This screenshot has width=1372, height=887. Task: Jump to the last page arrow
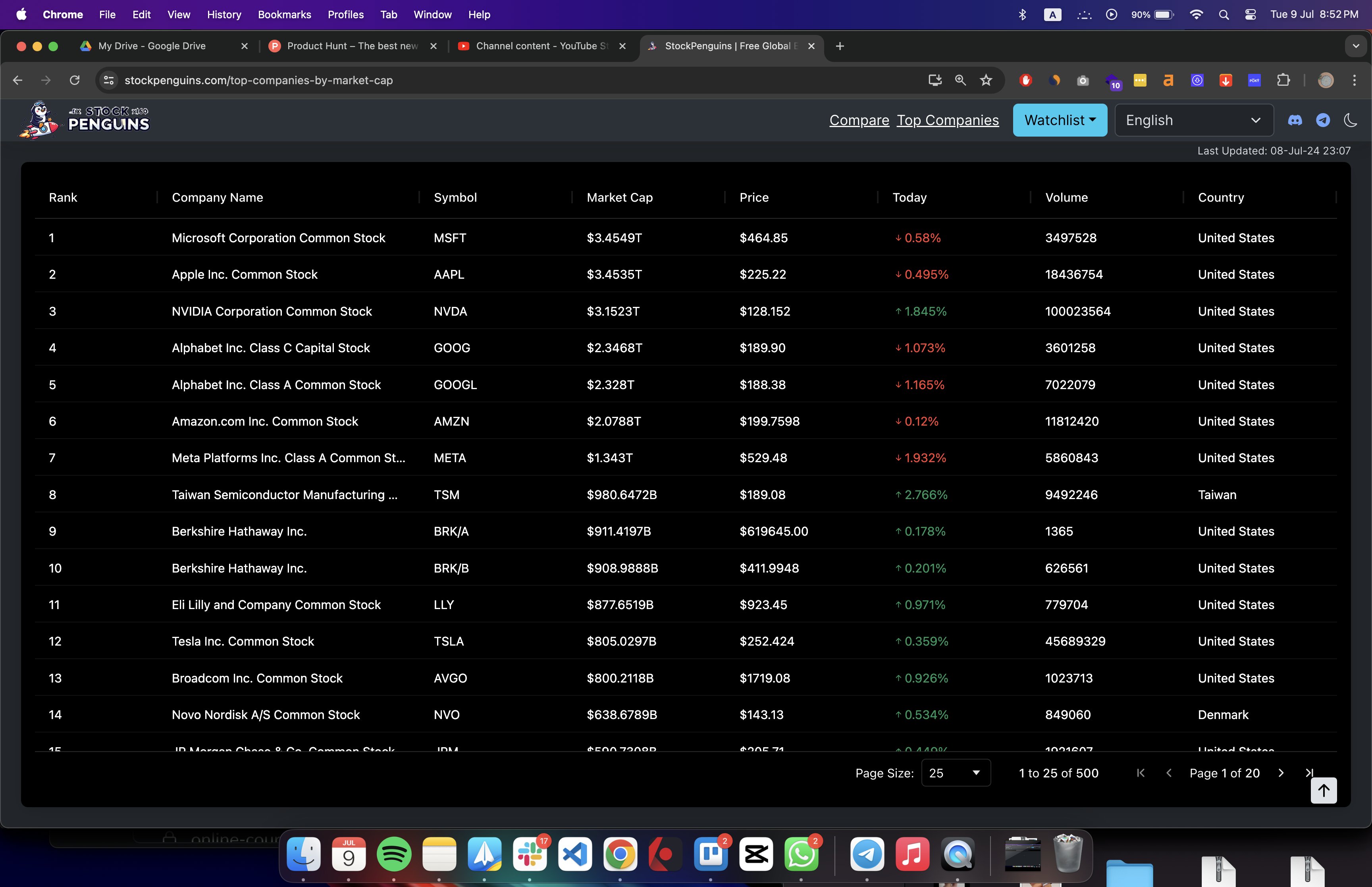point(1309,773)
